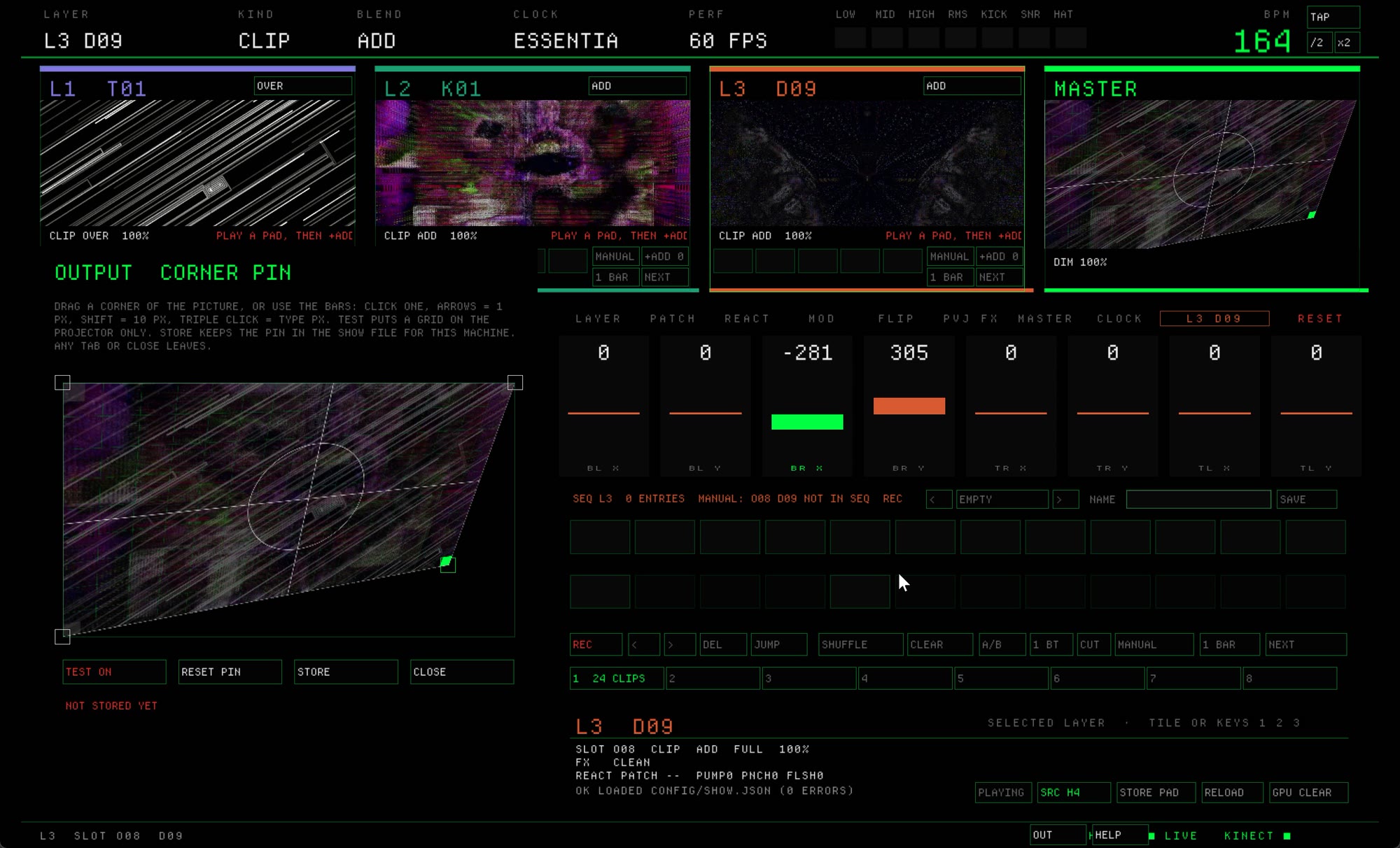
Task: Click the CUT button
Action: [1093, 644]
